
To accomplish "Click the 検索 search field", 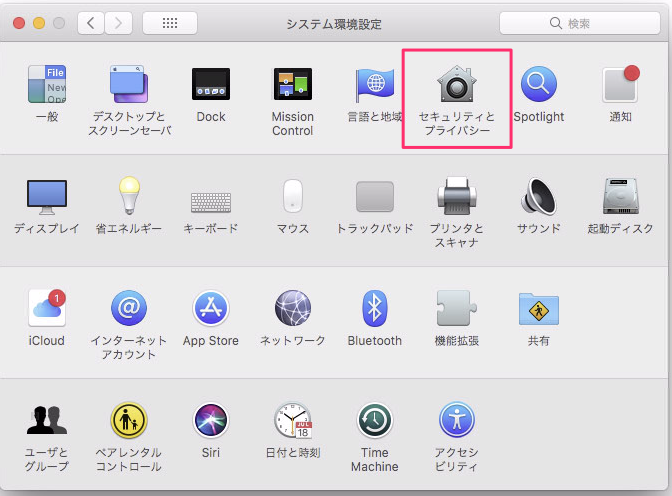I will coord(579,23).
